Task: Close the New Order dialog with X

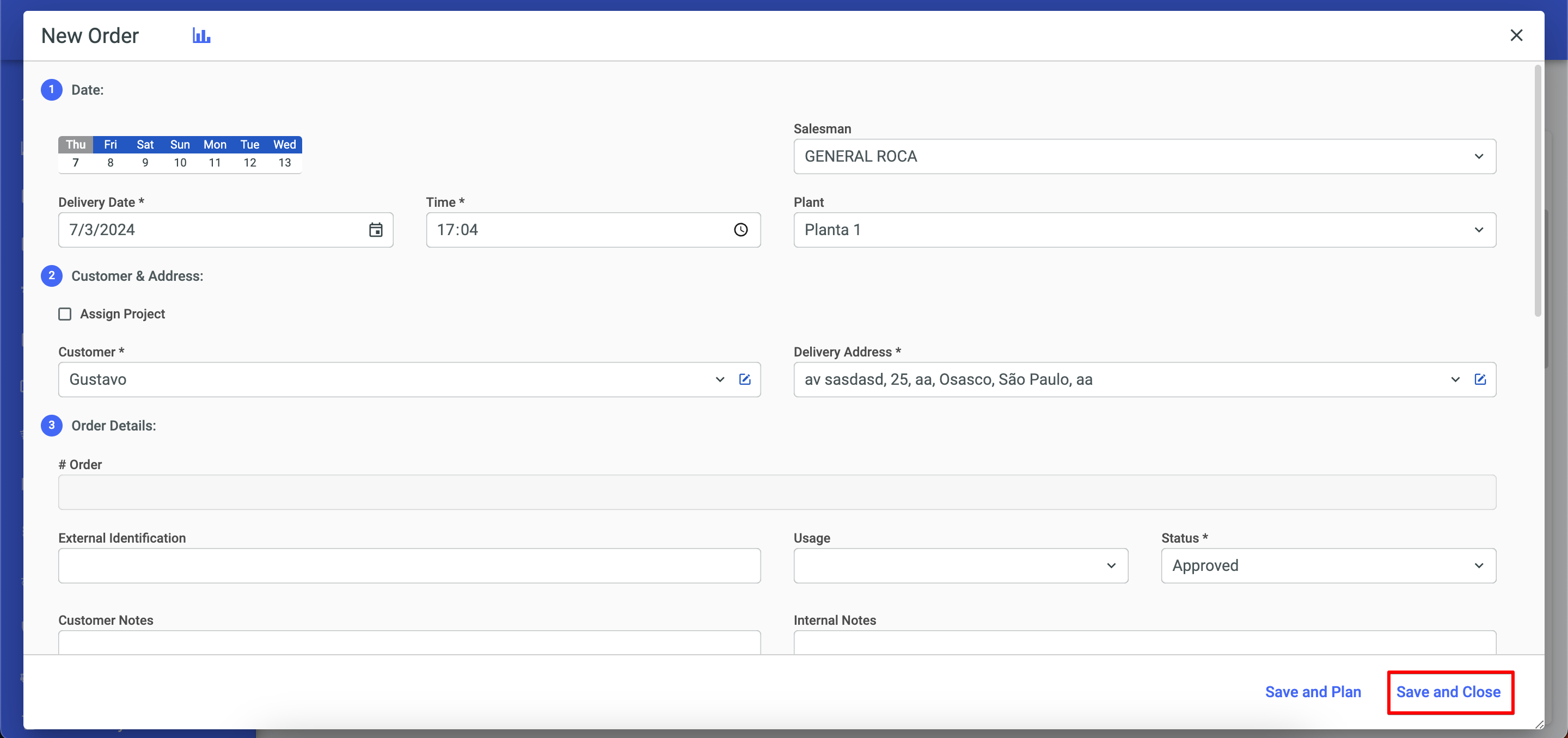Action: click(1516, 35)
